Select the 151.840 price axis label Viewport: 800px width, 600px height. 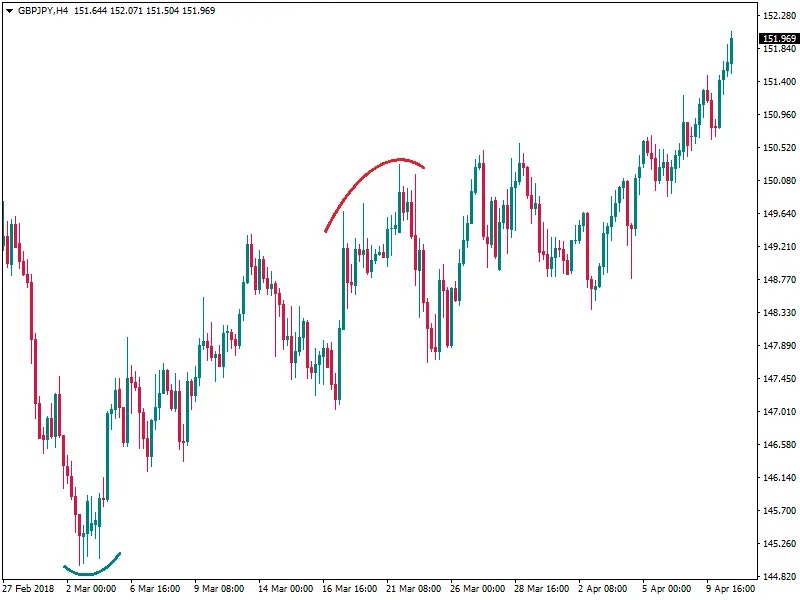click(x=779, y=49)
